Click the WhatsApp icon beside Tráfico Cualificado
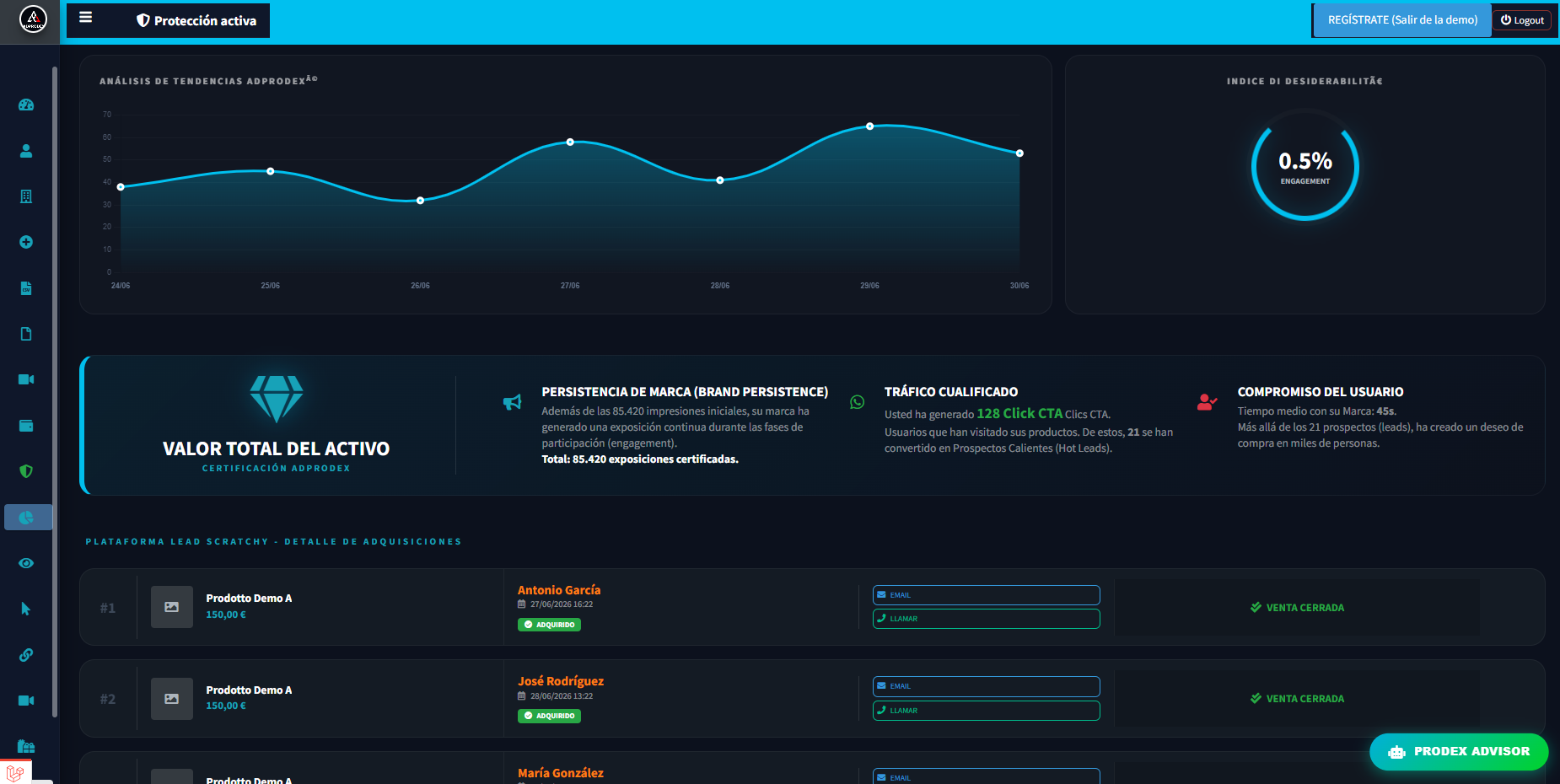 [857, 402]
